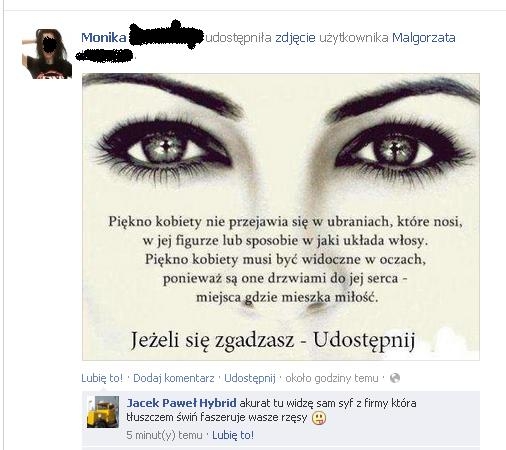This screenshot has height=450, width=506.
Task: Like the post with 'Lubię to!'
Action: [102, 378]
